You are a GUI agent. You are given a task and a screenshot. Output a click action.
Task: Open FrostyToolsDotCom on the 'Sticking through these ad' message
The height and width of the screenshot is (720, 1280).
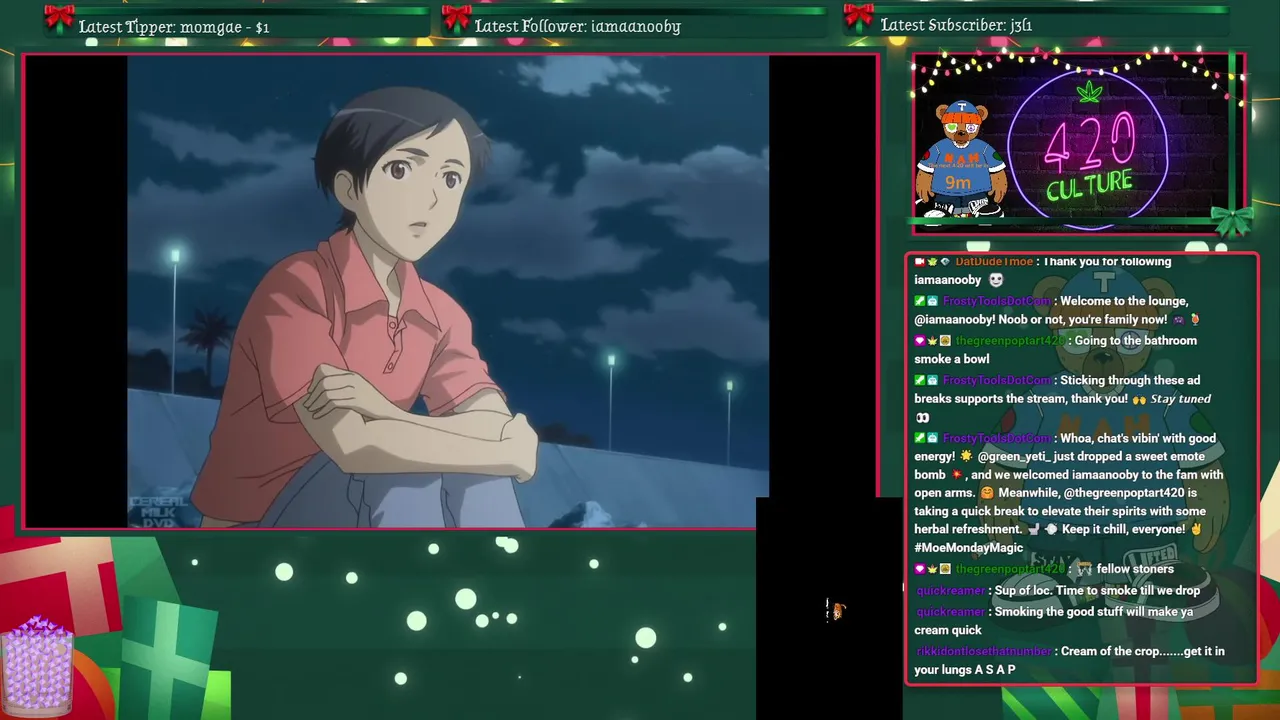click(x=997, y=380)
